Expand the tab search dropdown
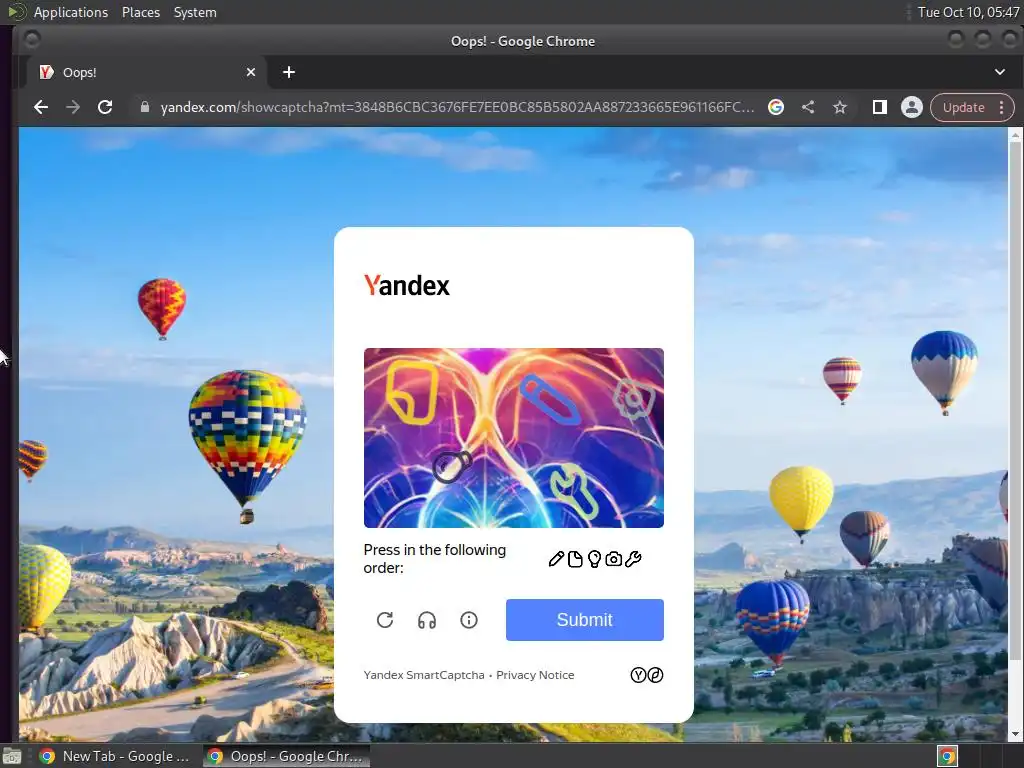Viewport: 1024px width, 768px height. coord(1000,72)
